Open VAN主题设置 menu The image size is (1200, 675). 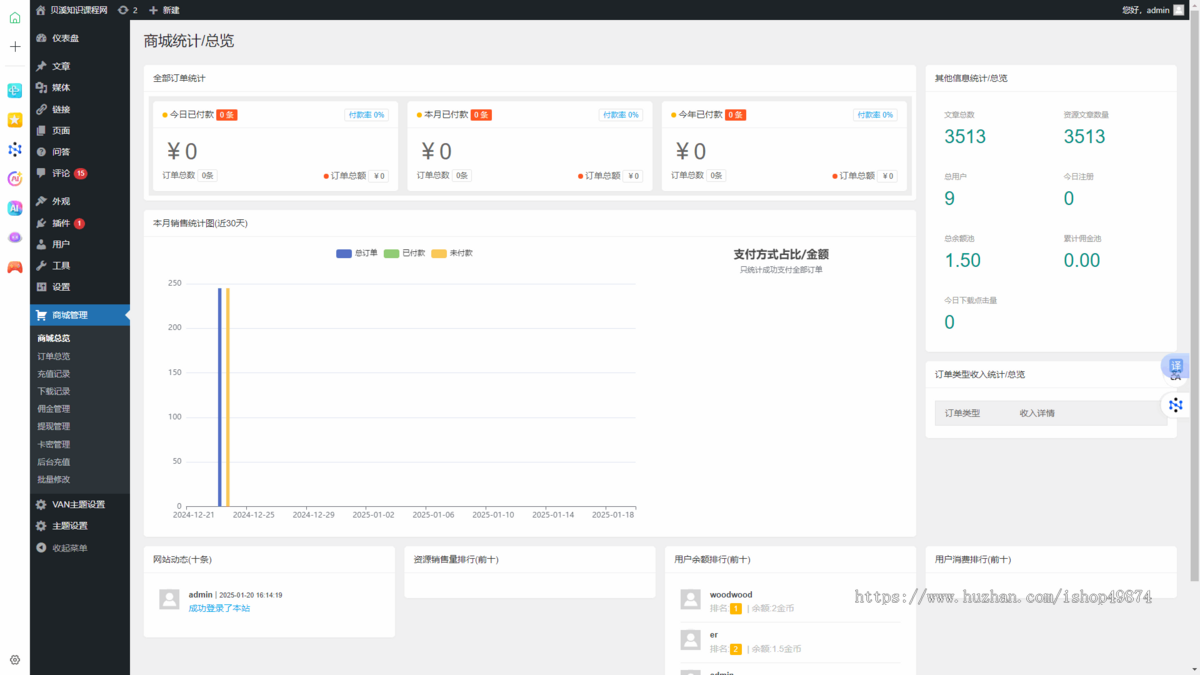pyautogui.click(x=80, y=505)
